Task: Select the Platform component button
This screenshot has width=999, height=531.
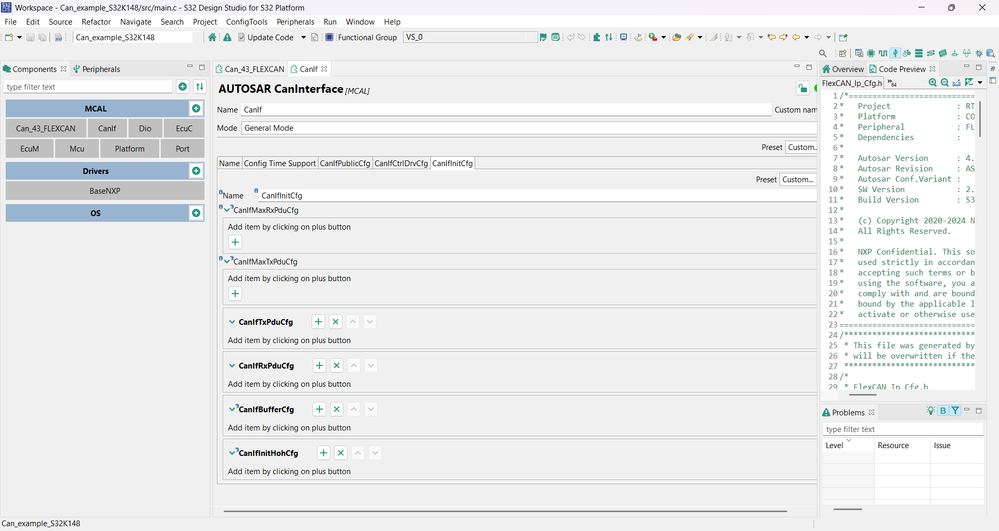Action: click(130, 149)
